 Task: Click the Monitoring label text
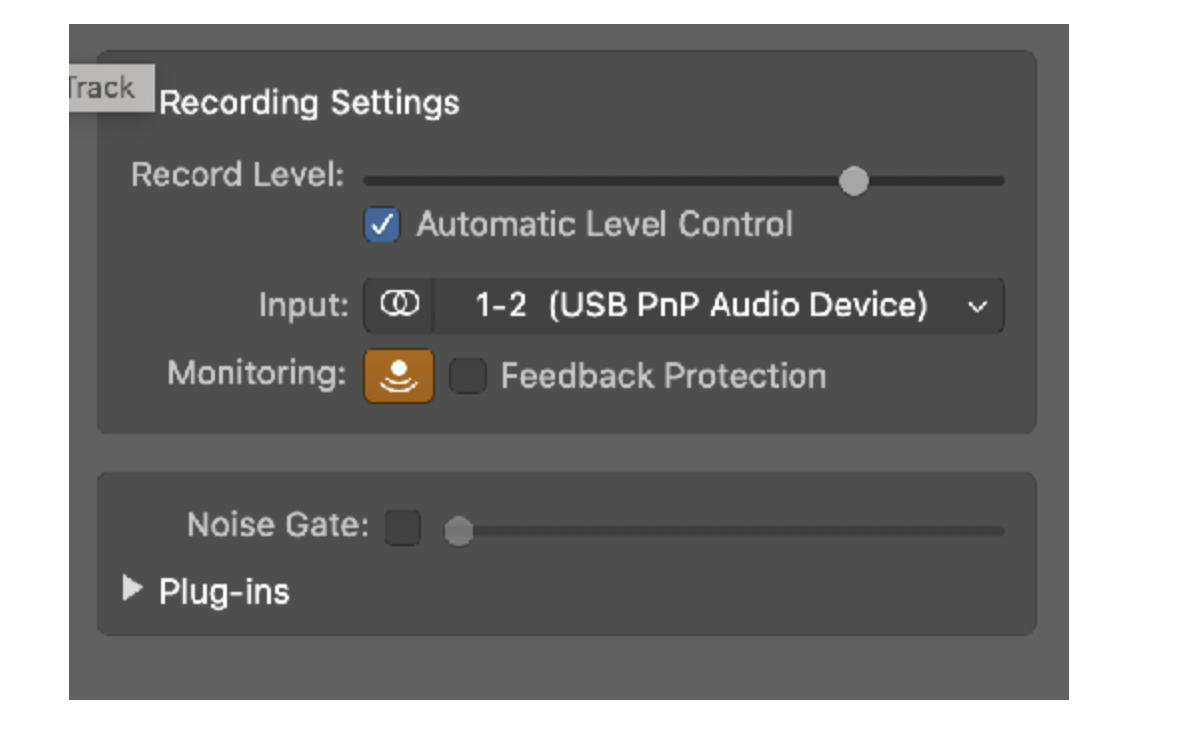click(256, 373)
